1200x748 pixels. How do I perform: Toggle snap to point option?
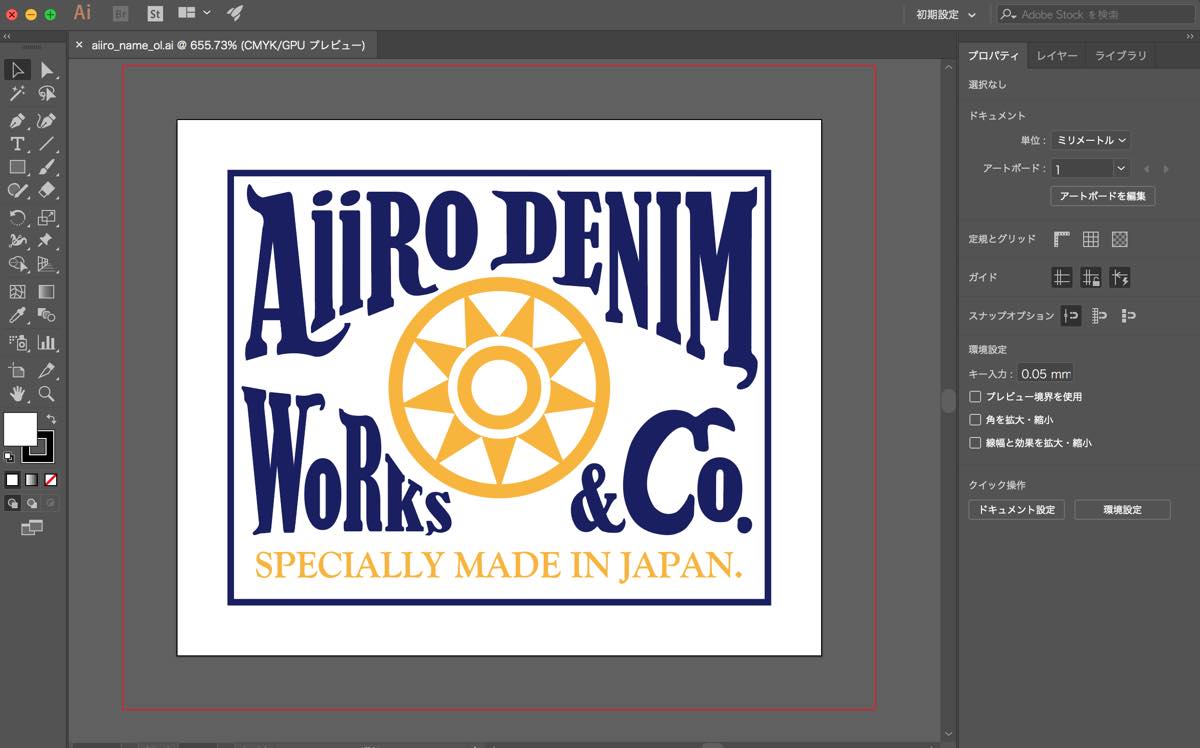[1071, 316]
